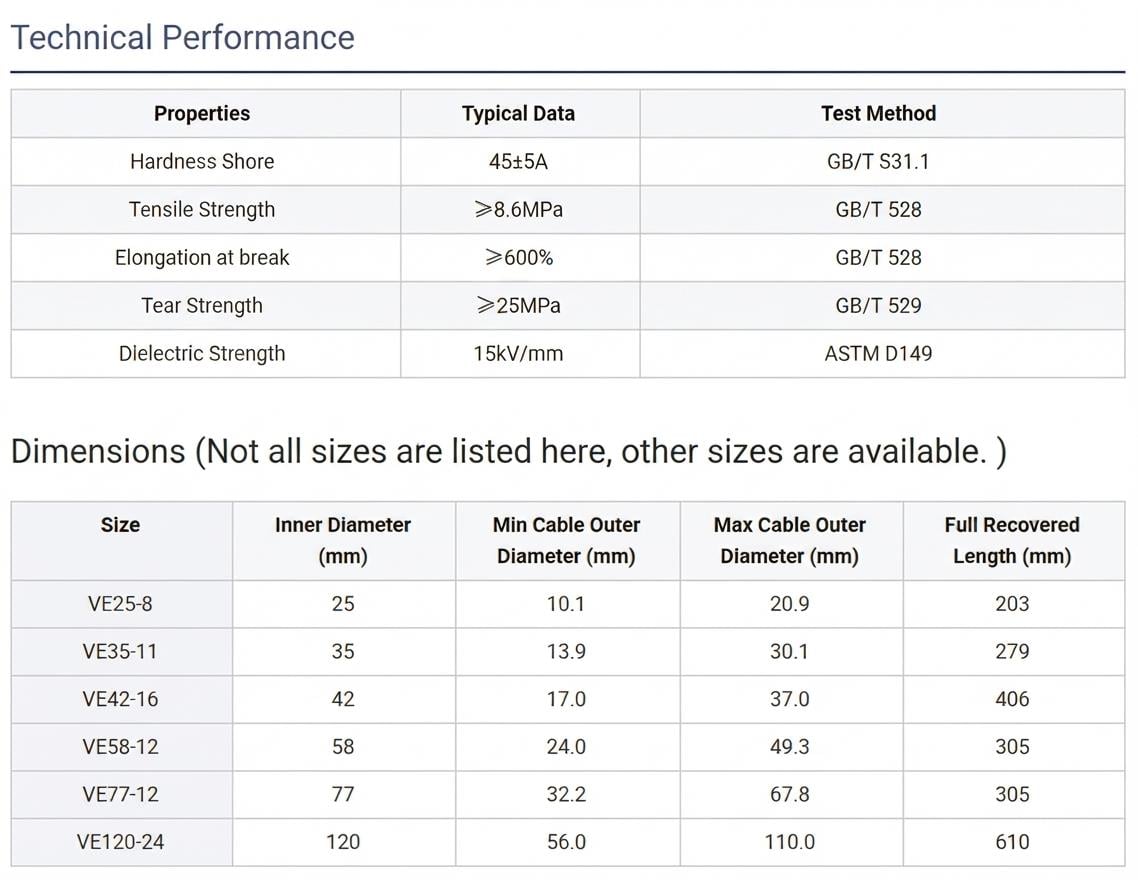Image resolution: width=1138 pixels, height=880 pixels.
Task: Click the 279 recovered length cell
Action: [1012, 651]
